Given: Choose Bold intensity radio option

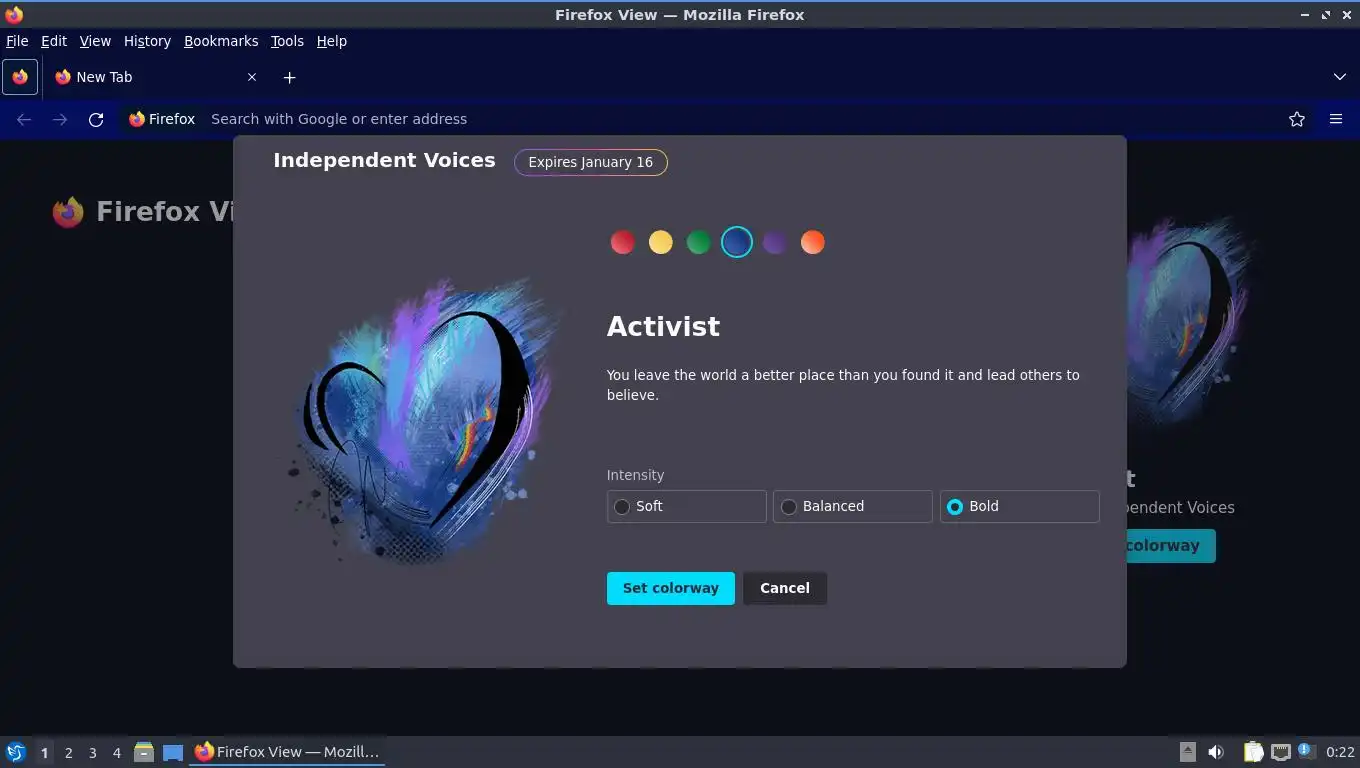Looking at the screenshot, I should pyautogui.click(x=1020, y=506).
